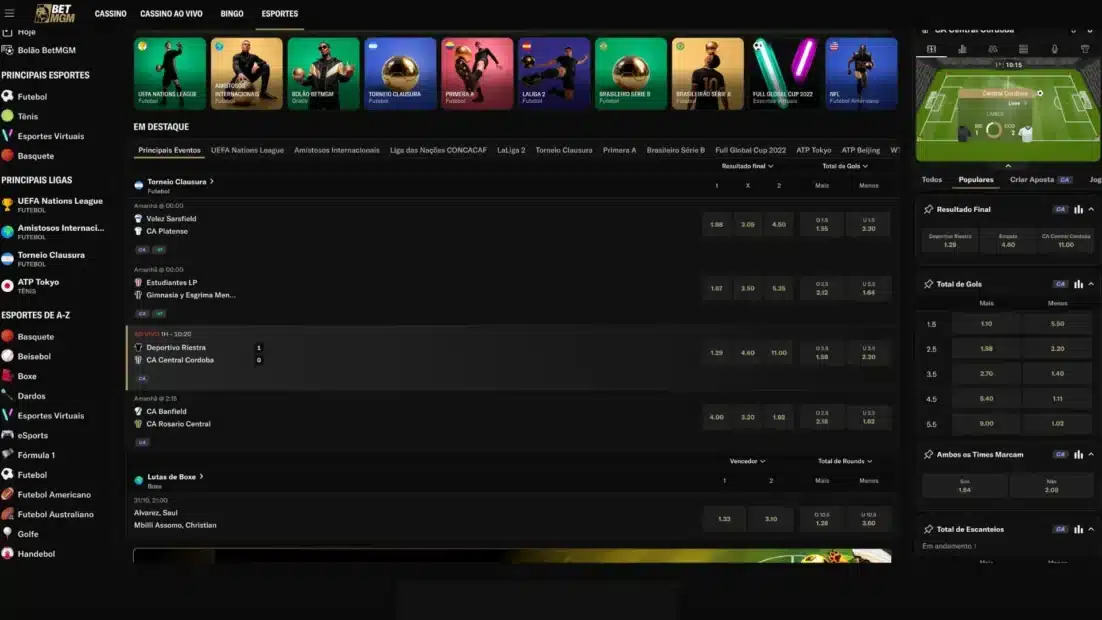1102x620 pixels.
Task: Collapse the Total de Escanteios market chevron
Action: 1091,529
